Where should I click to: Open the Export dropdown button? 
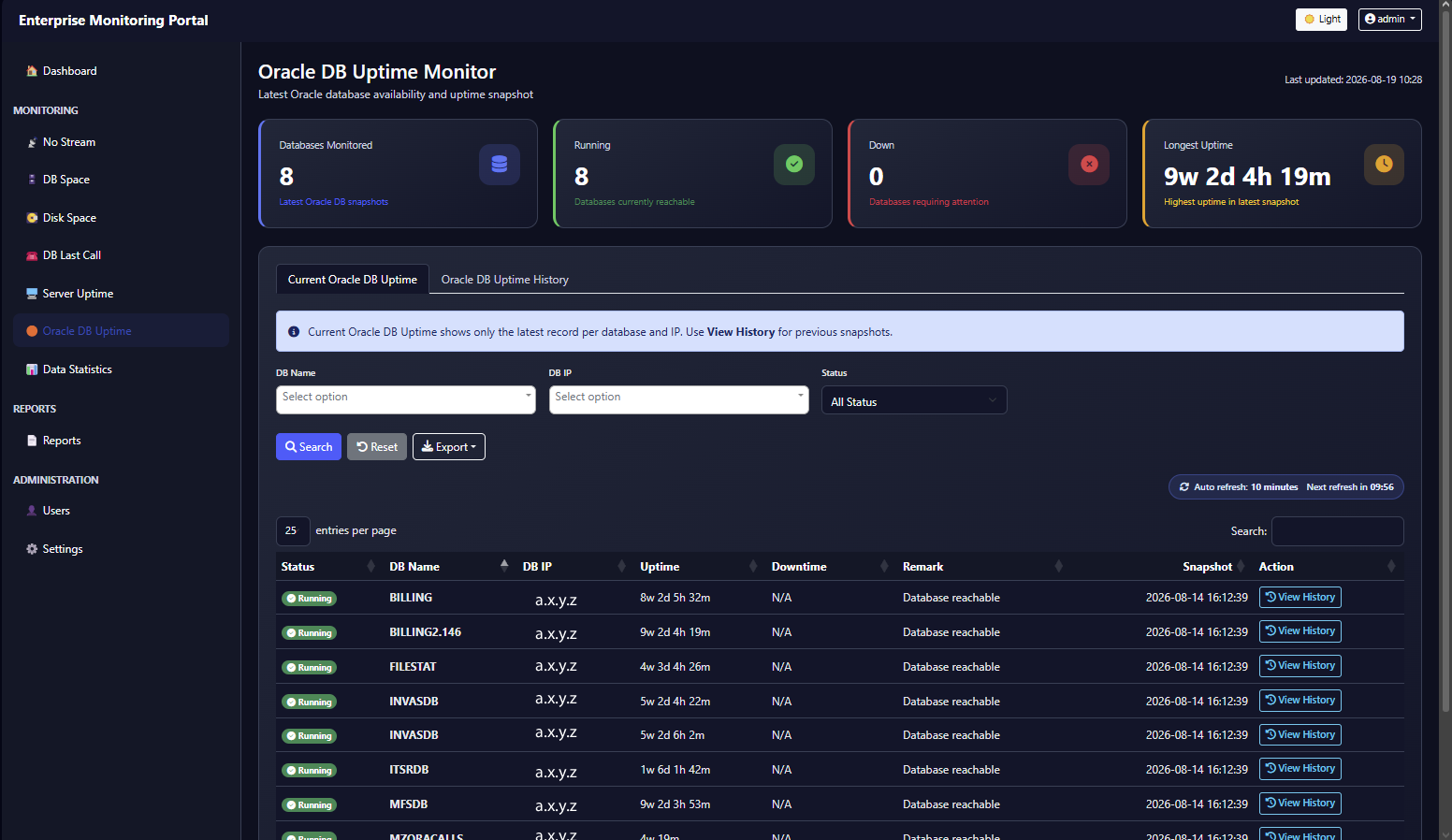[x=449, y=447]
